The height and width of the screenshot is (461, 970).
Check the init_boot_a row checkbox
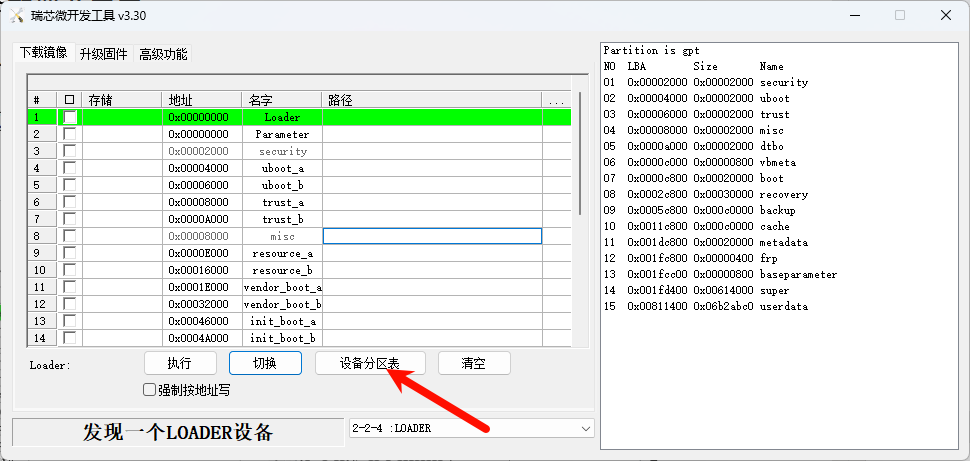coord(70,321)
